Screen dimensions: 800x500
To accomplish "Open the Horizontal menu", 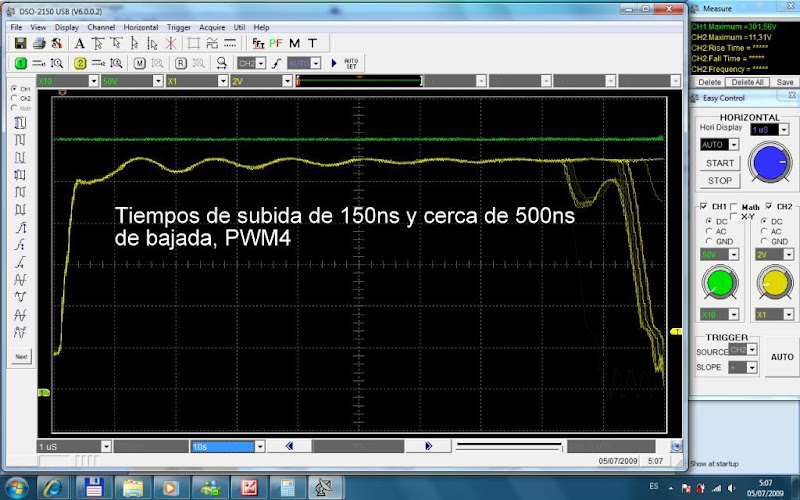I will click(x=141, y=27).
